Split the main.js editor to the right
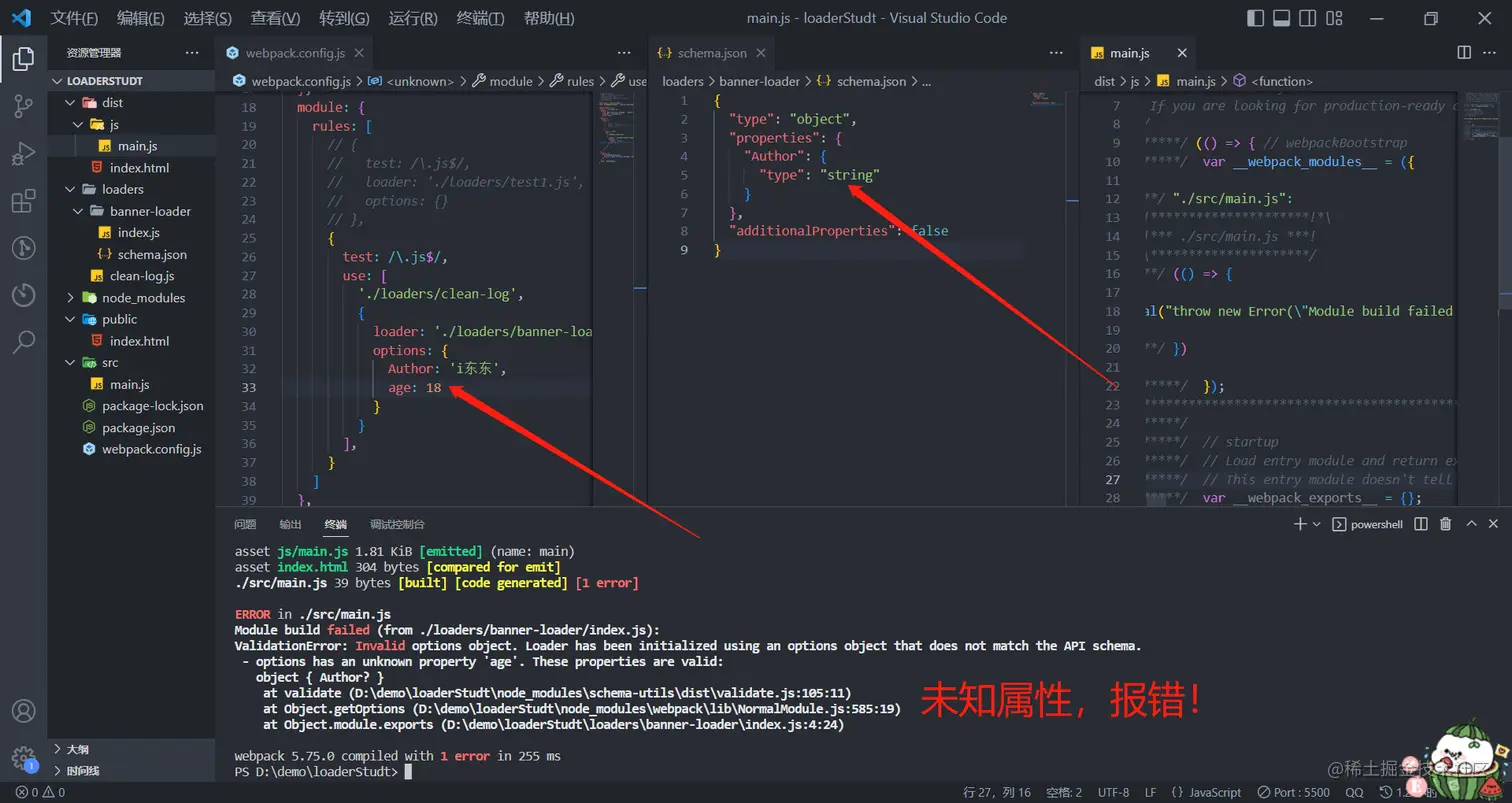Image resolution: width=1512 pixels, height=803 pixels. click(x=1464, y=53)
